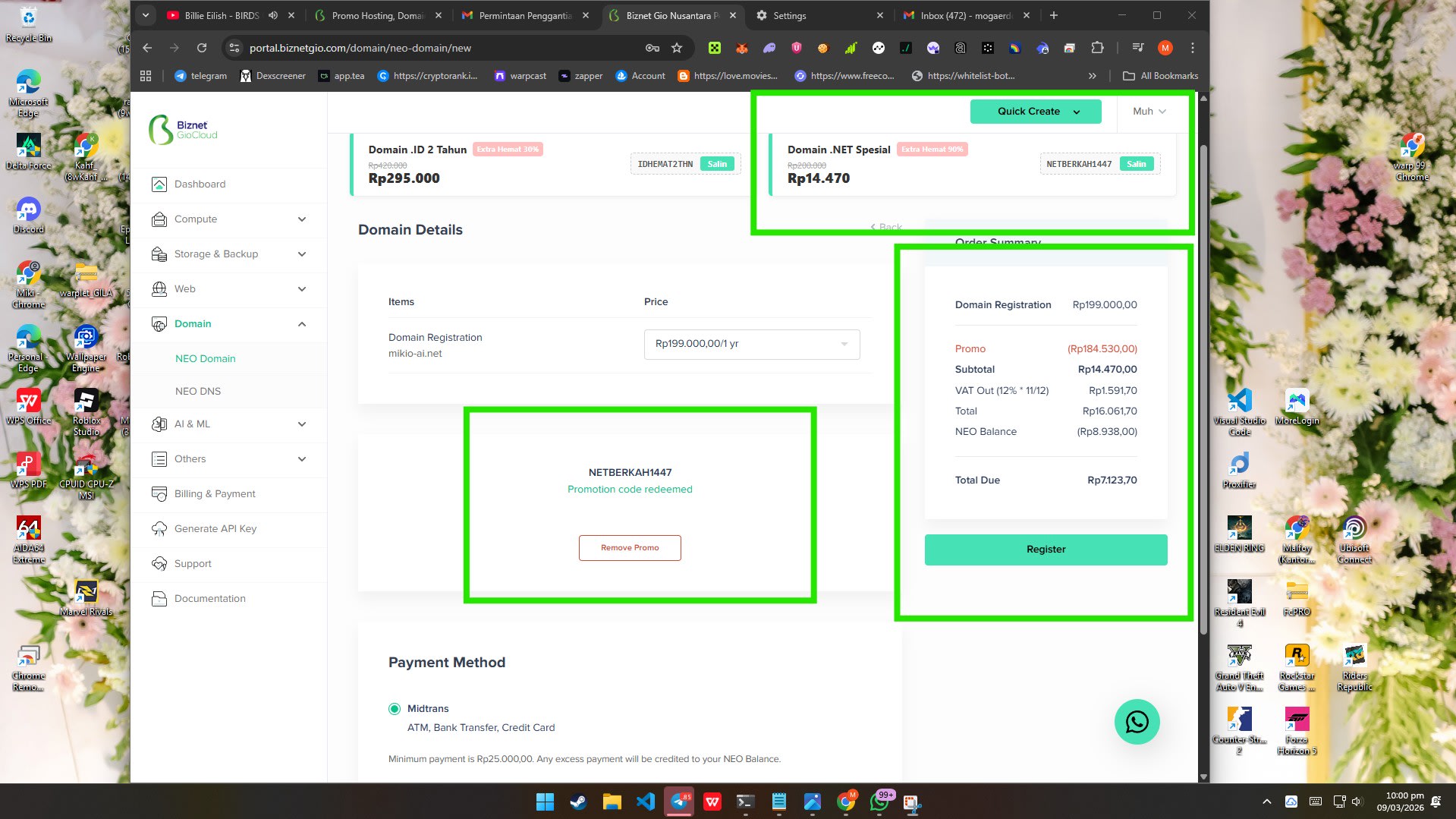The width and height of the screenshot is (1456, 819).
Task: Open the warpcast bookmark
Action: click(520, 76)
